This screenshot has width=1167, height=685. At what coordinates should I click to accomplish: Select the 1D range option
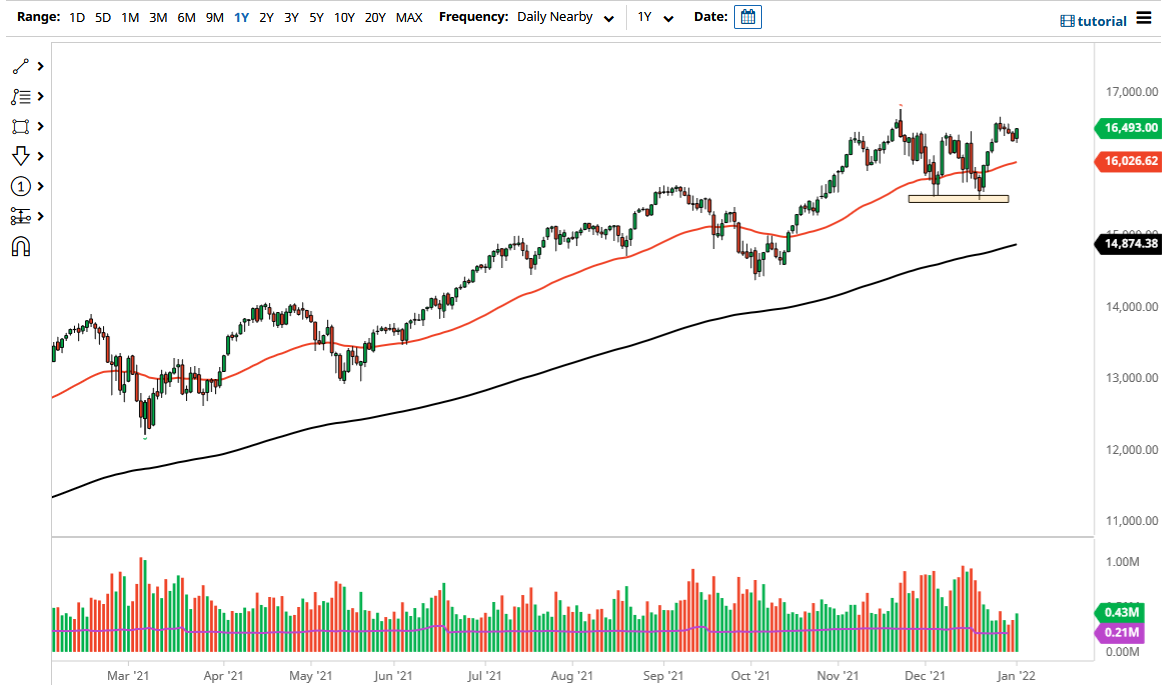[x=76, y=17]
